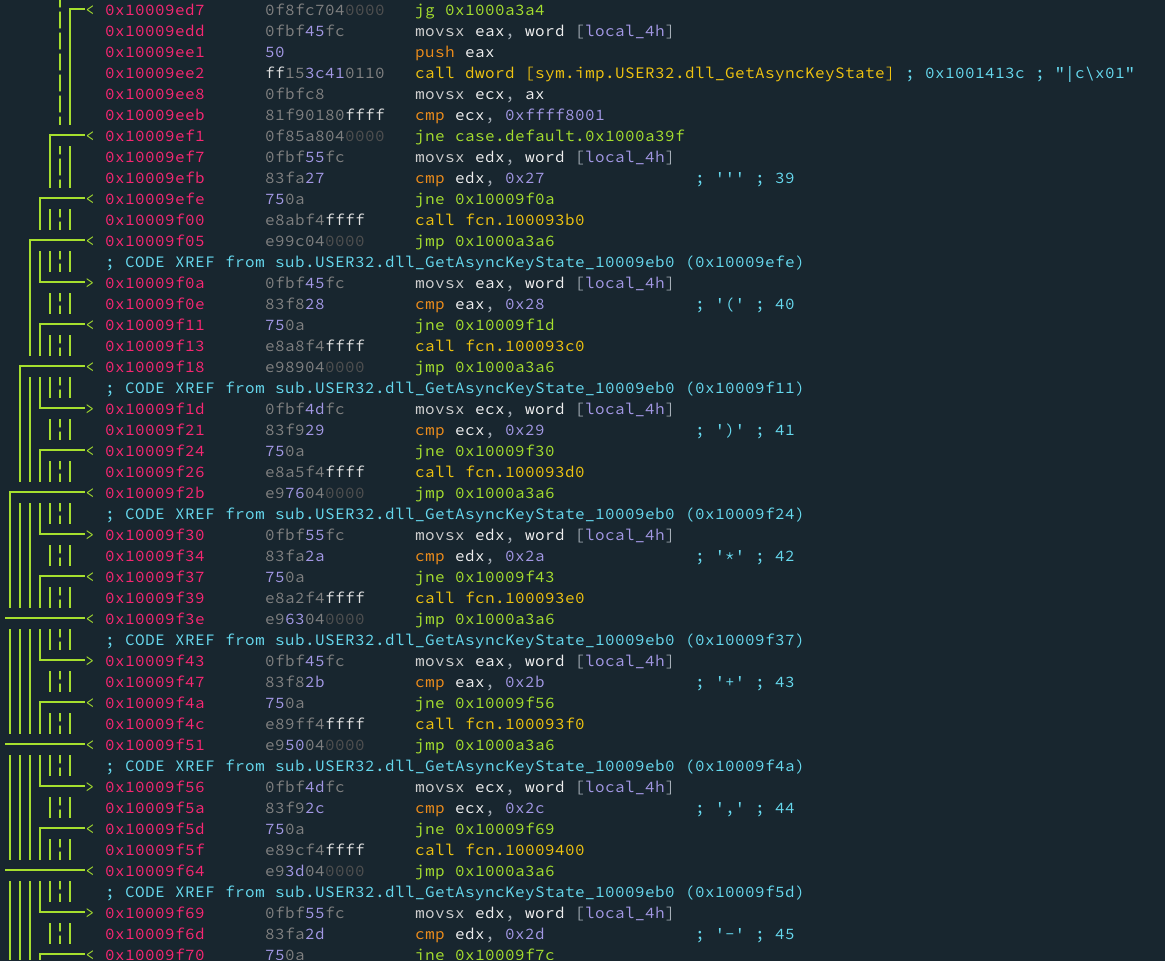This screenshot has height=961, width=1165.
Task: Select the address 0x10009f43
Action: pyautogui.click(x=155, y=661)
